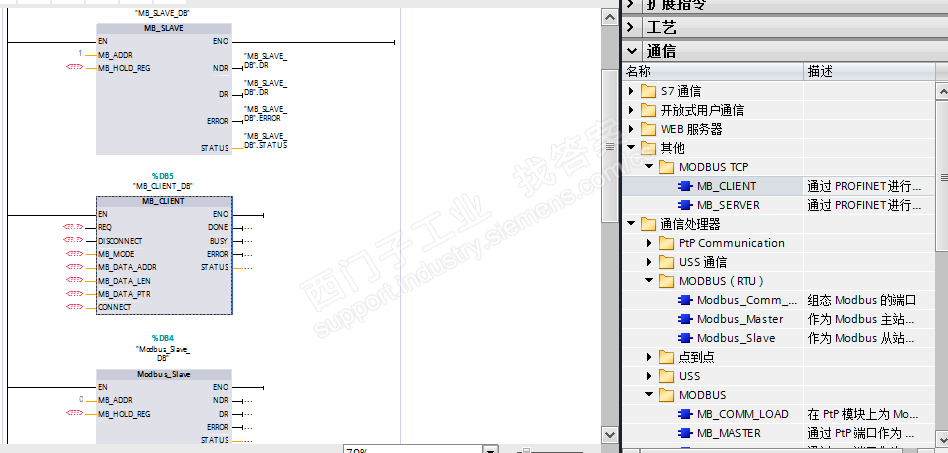Expand the USS folder tree node
This screenshot has height=453, width=948.
tap(649, 376)
